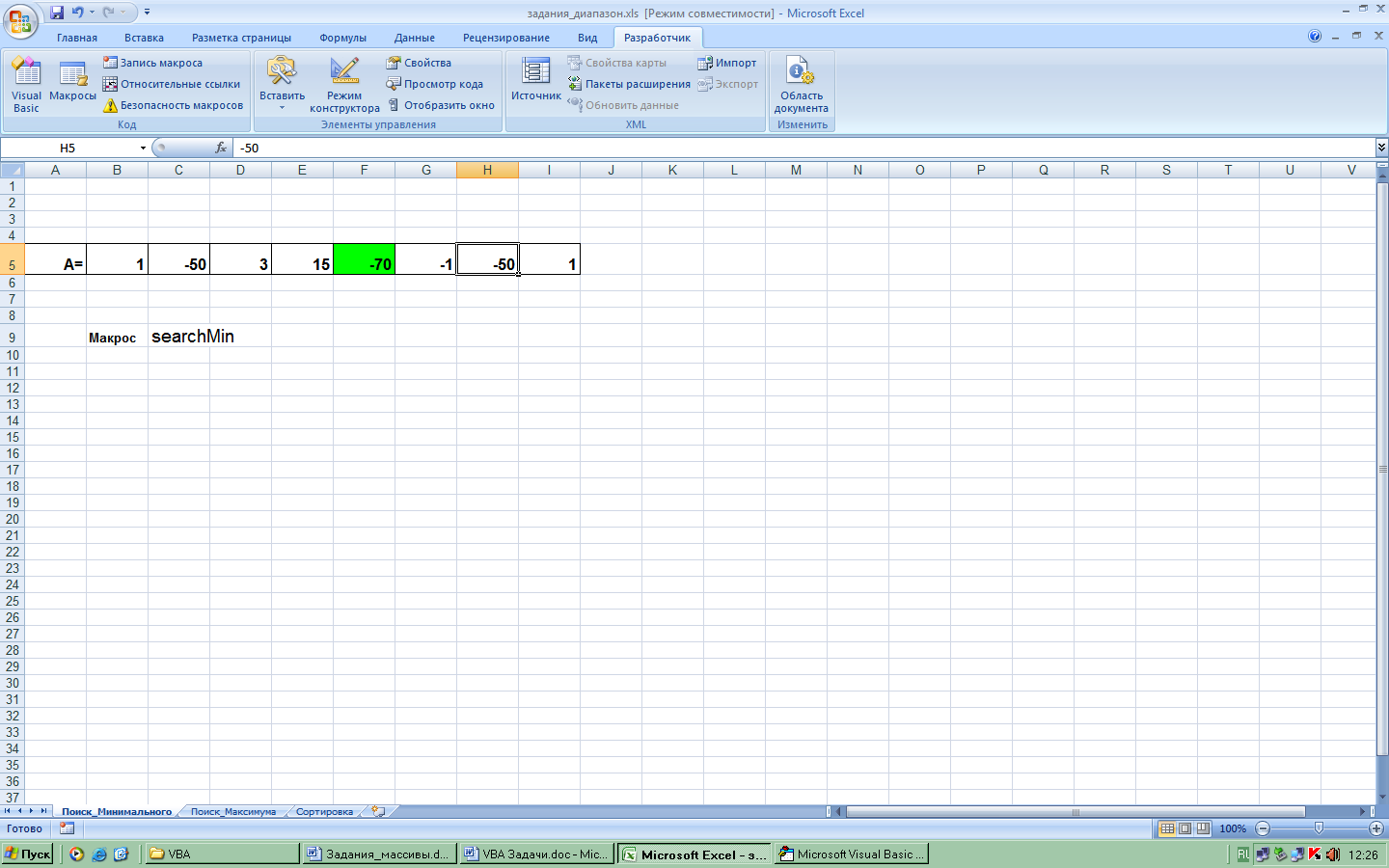
Task: Switch to the Вставка tab
Action: pos(144,38)
